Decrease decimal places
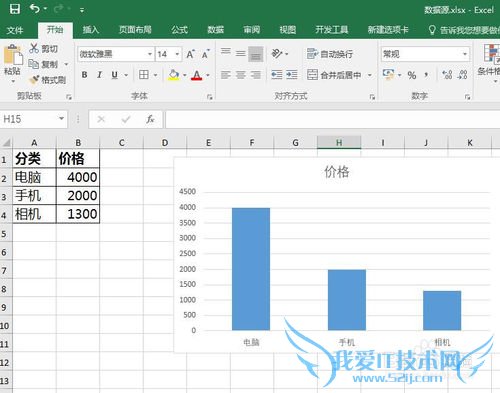500x393 pixels. click(x=463, y=75)
